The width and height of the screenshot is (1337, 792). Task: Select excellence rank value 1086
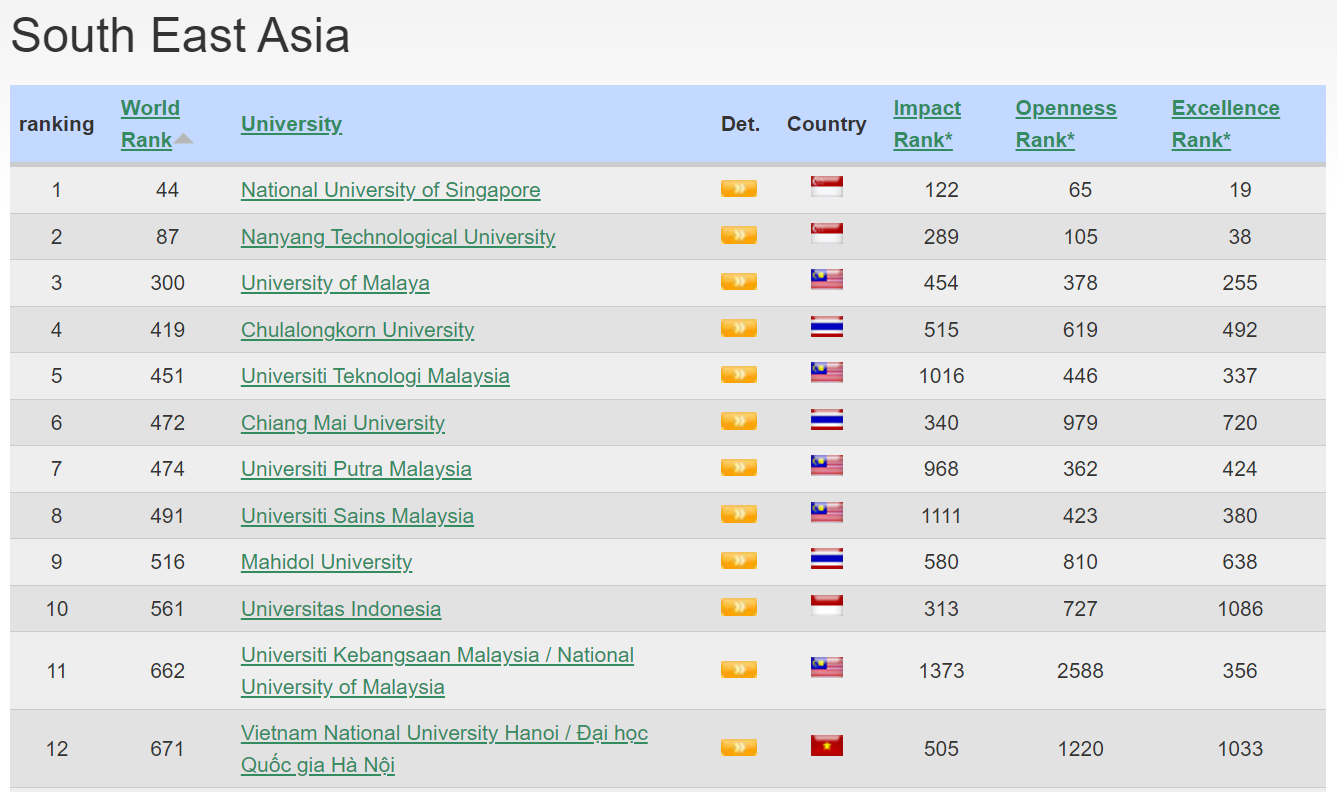click(1240, 609)
